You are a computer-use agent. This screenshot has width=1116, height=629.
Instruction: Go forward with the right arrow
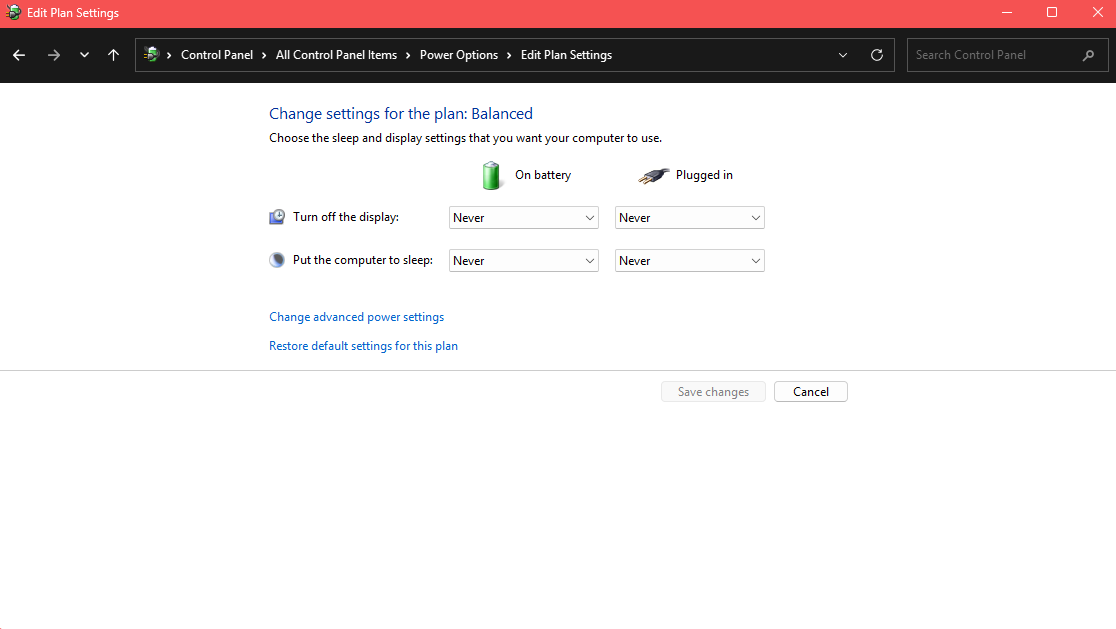(53, 55)
